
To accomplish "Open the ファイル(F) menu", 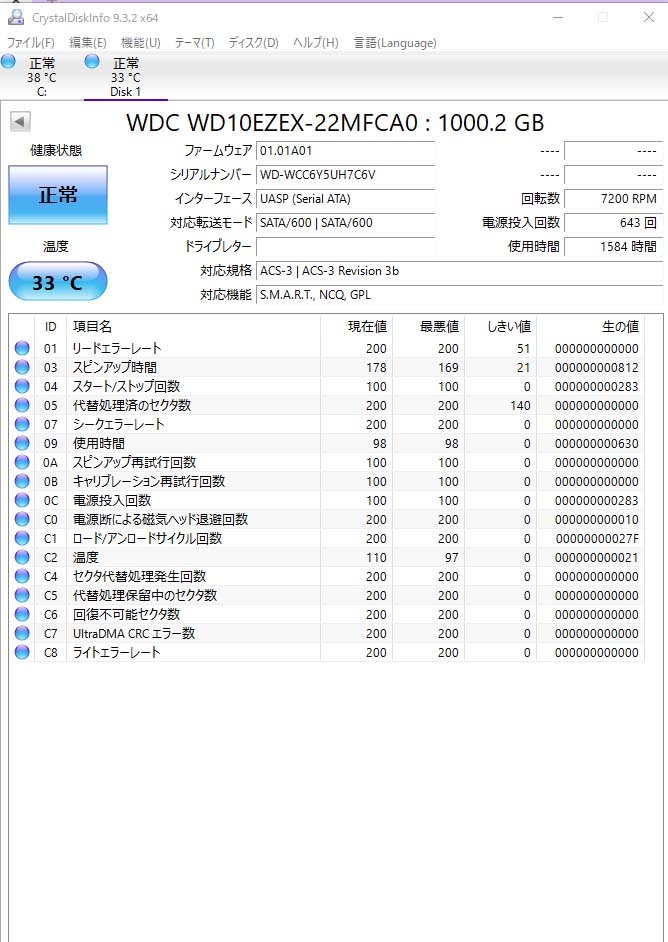I will (31, 43).
